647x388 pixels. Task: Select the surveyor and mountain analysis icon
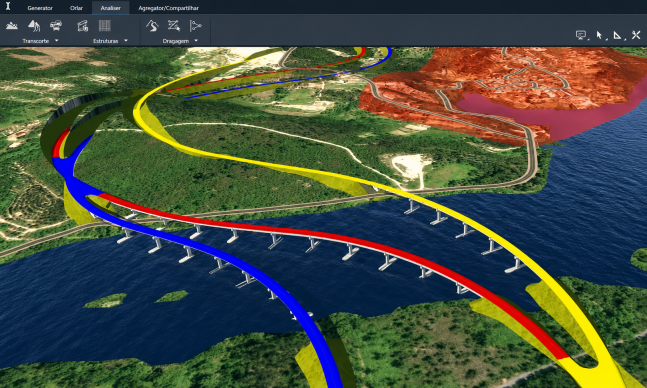click(x=34, y=26)
